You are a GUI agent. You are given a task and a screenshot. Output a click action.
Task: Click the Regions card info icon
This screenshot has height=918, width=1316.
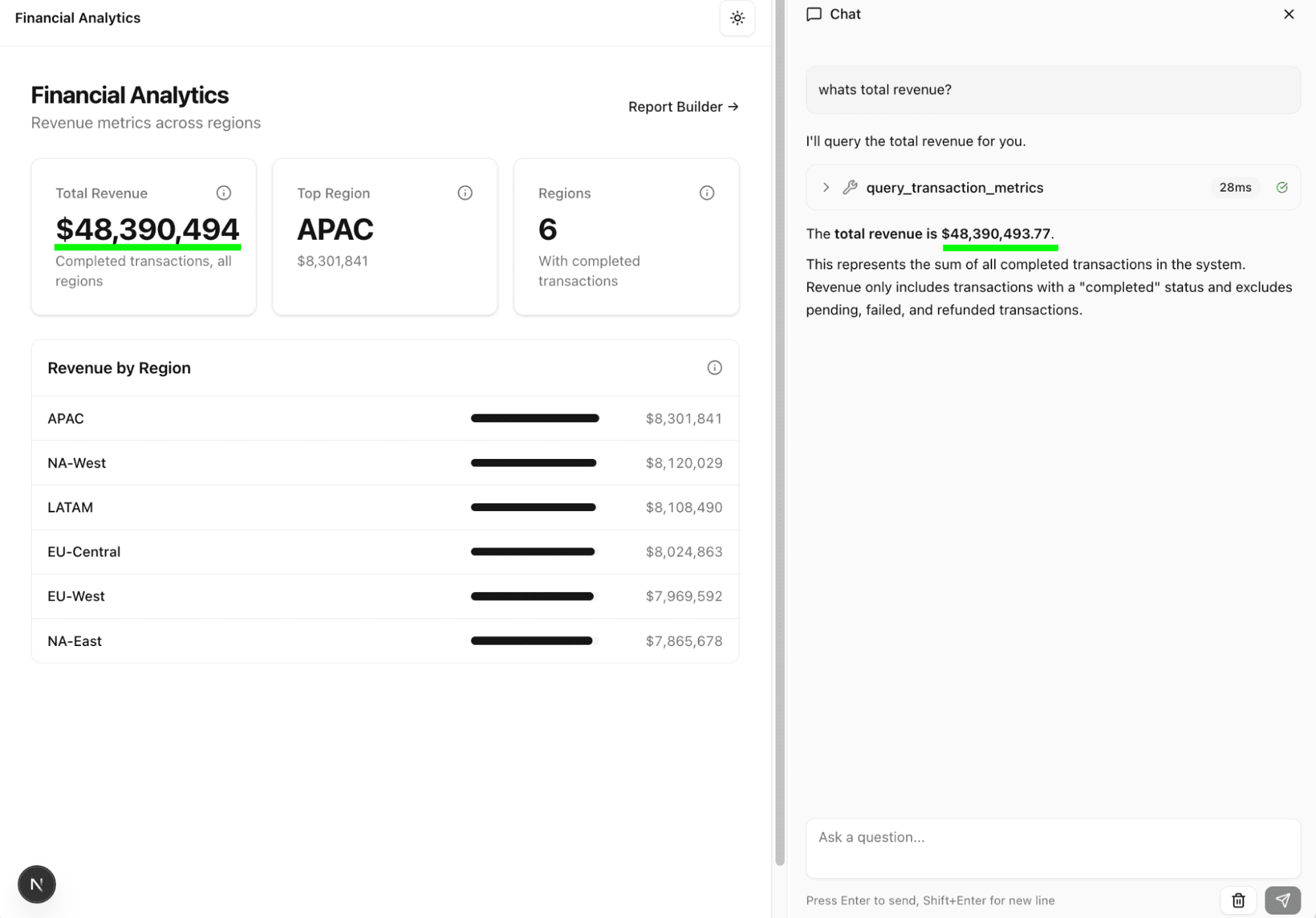pos(706,193)
